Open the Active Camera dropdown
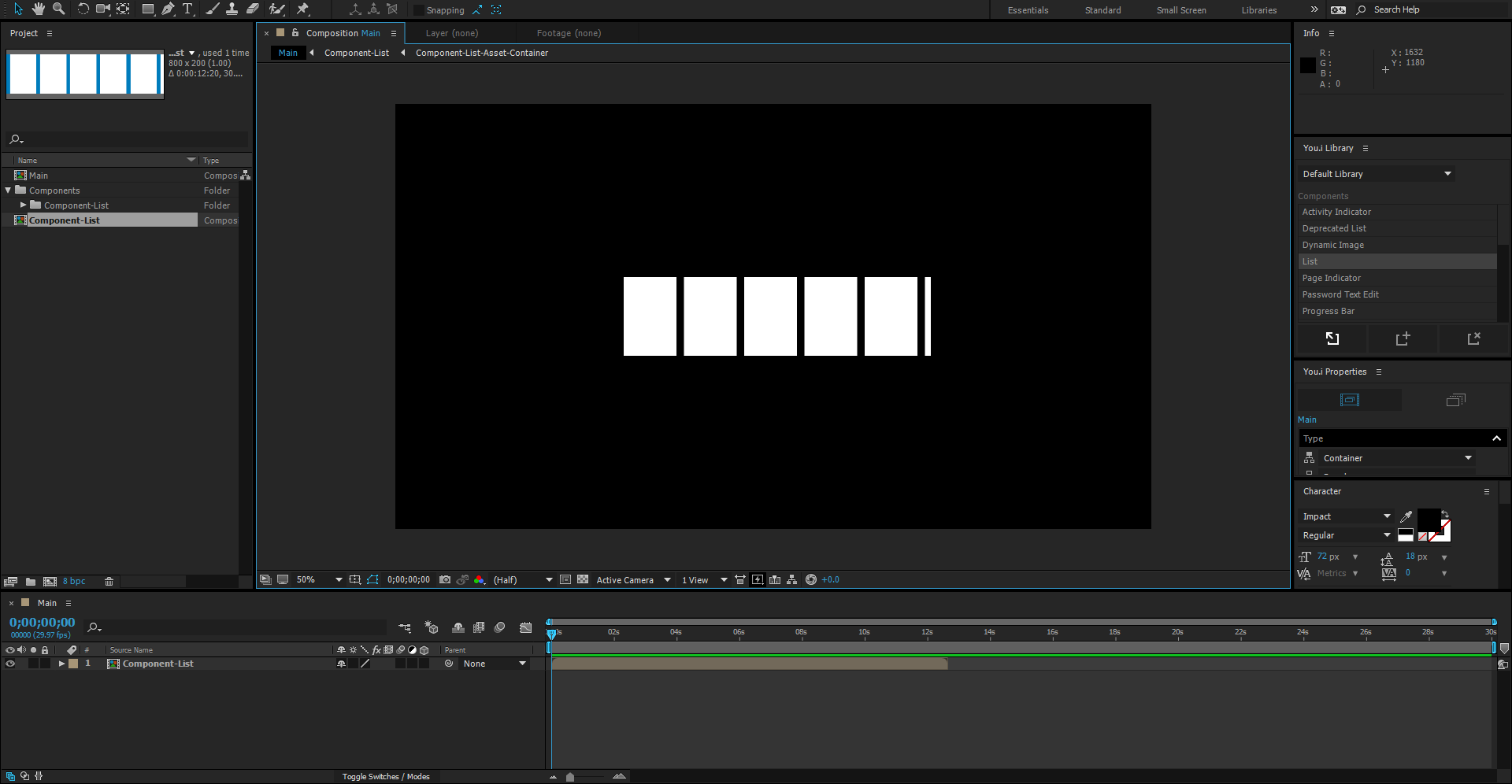 coord(633,580)
